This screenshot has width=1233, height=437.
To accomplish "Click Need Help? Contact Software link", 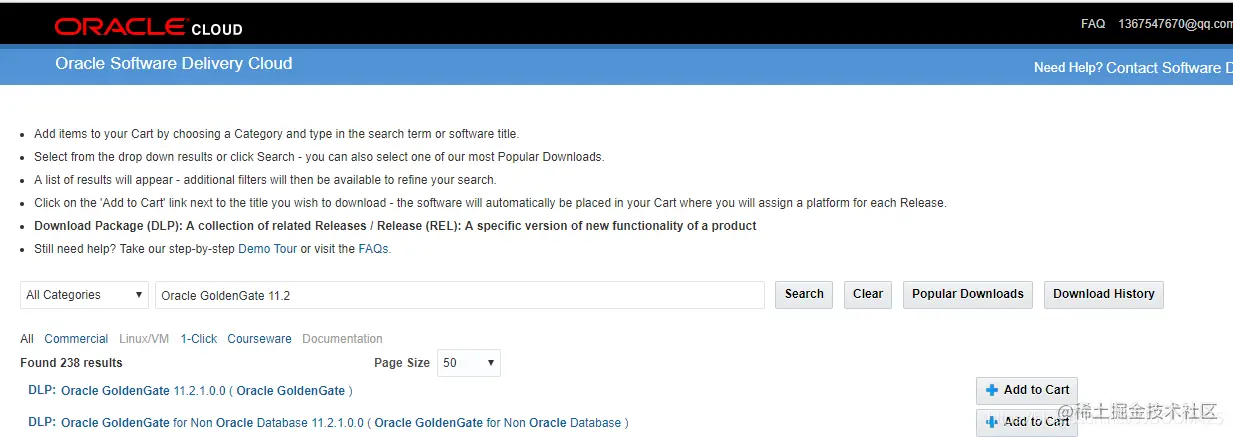I will [x=1133, y=68].
